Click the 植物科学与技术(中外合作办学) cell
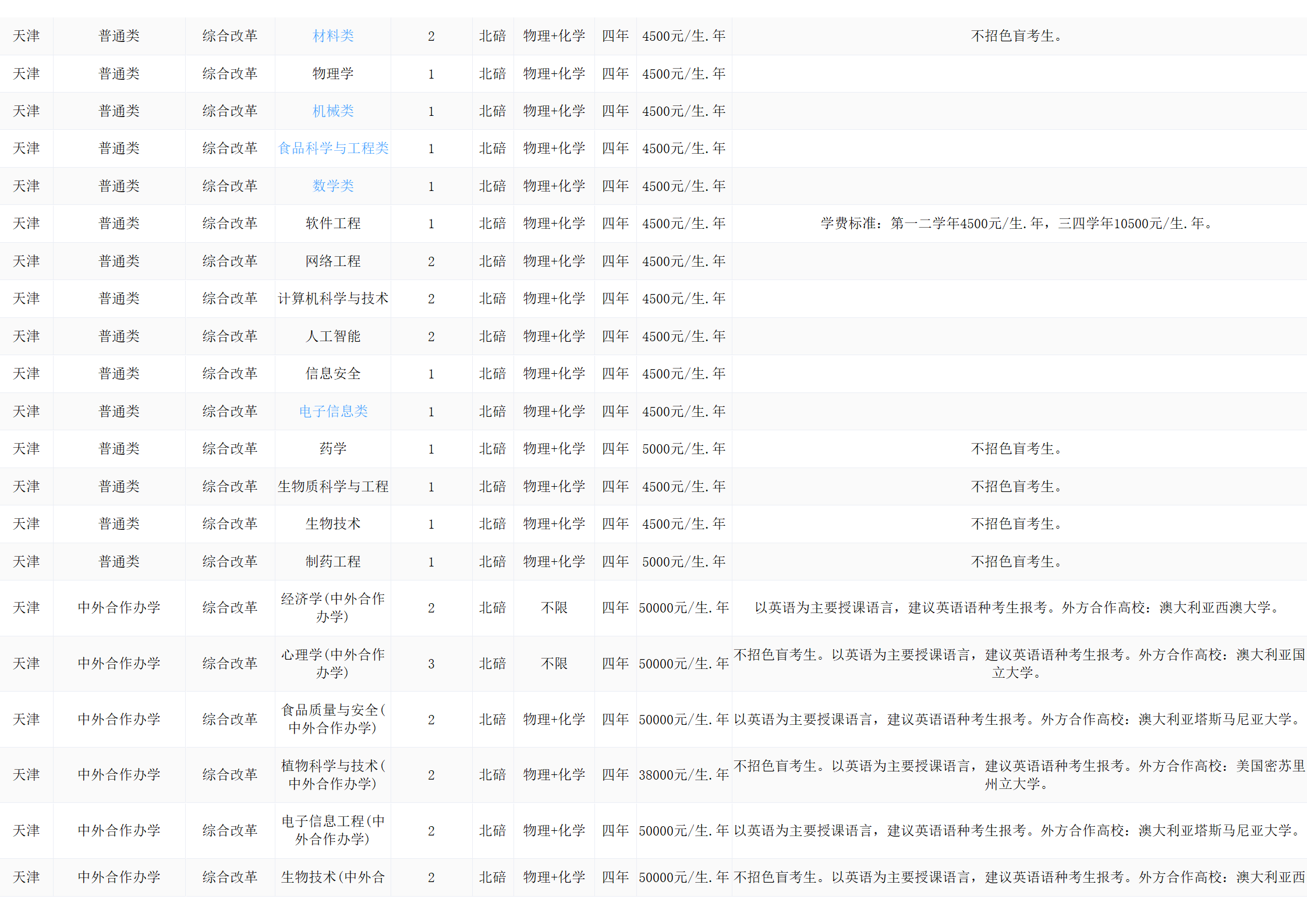 tap(333, 775)
